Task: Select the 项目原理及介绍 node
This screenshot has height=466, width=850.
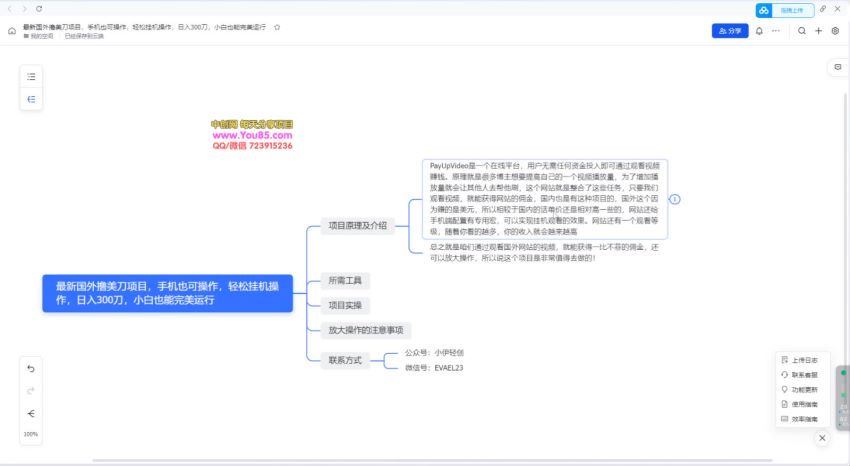Action: 357,226
